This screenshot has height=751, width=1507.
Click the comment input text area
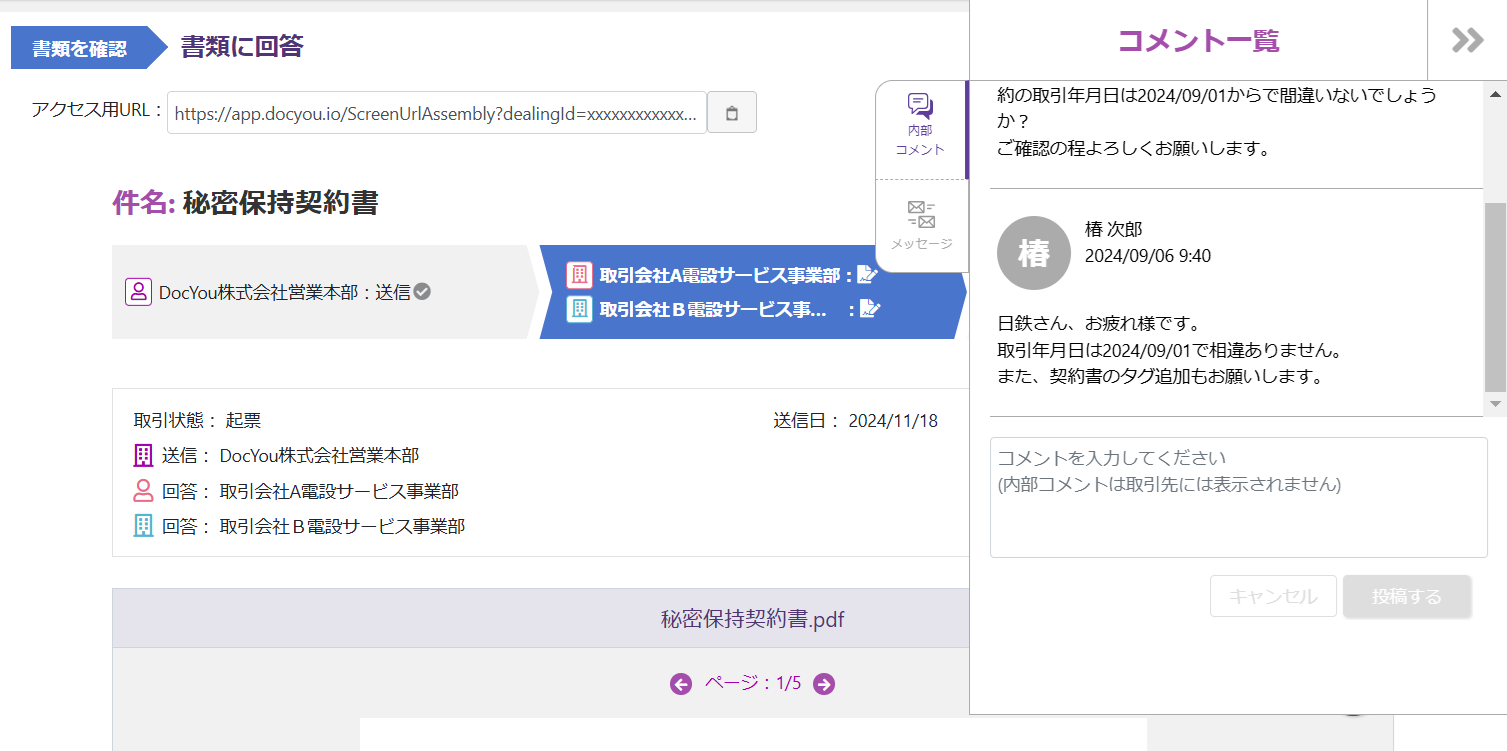pyautogui.click(x=1238, y=497)
